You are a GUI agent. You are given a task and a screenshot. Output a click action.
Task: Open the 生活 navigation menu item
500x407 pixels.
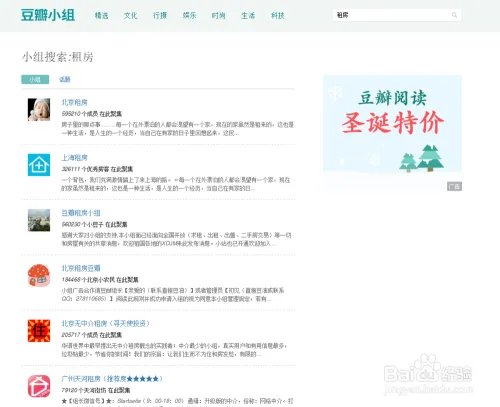[248, 15]
